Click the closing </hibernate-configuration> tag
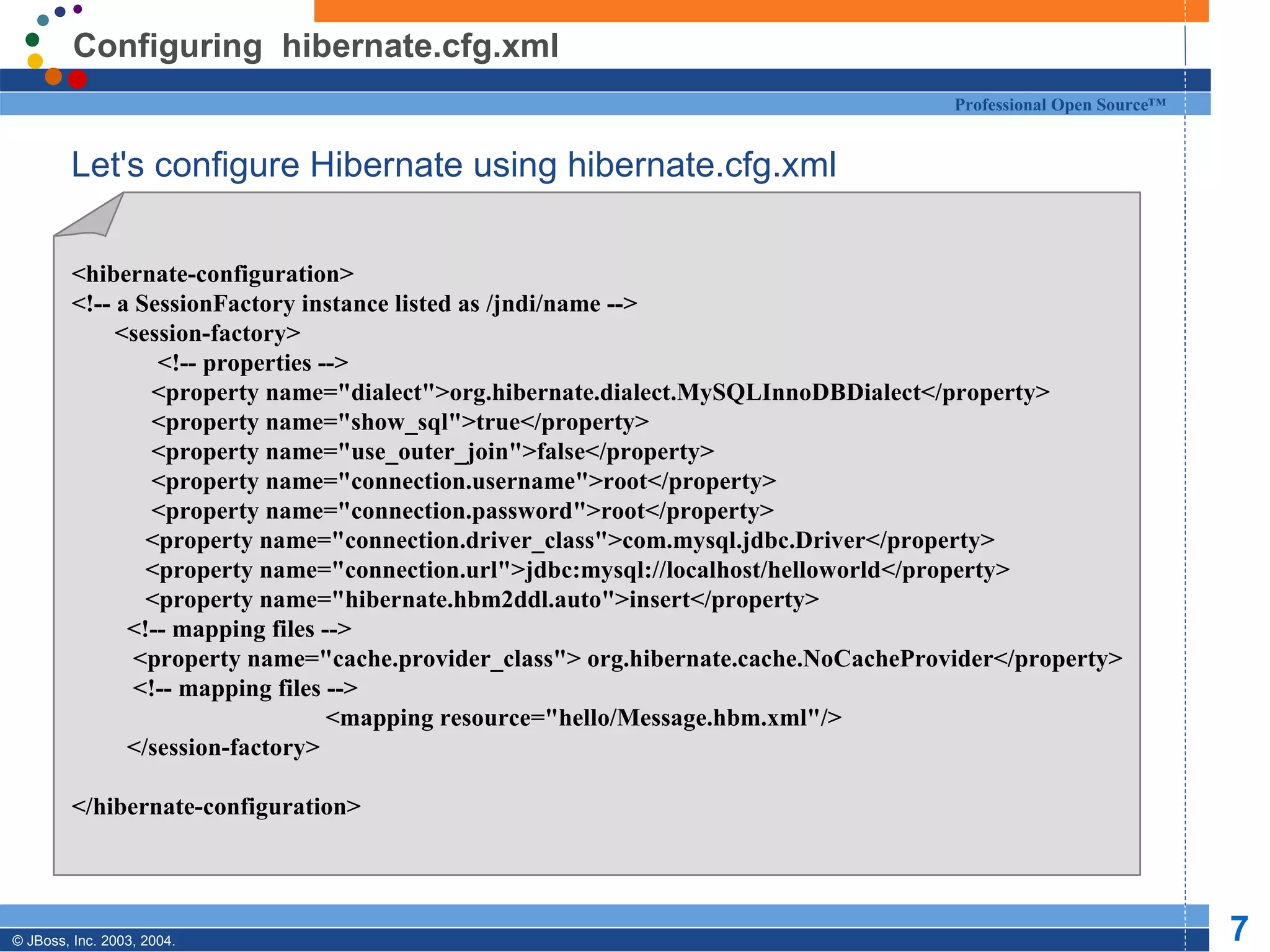Image resolution: width=1270 pixels, height=952 pixels. [216, 806]
